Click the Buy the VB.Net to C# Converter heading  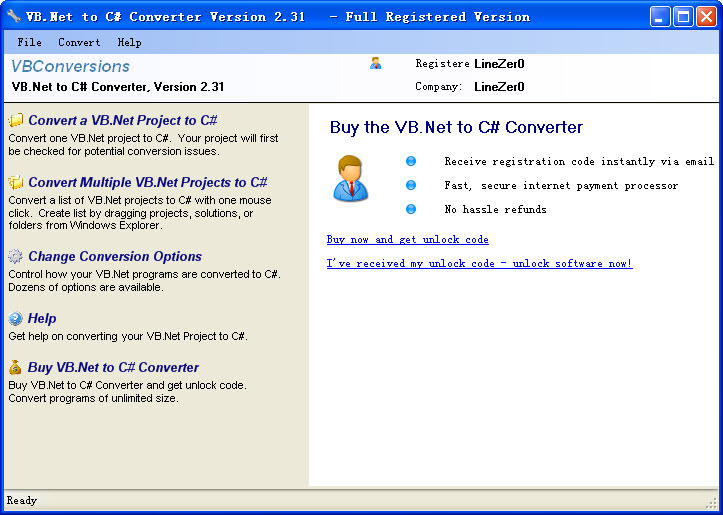(x=456, y=127)
